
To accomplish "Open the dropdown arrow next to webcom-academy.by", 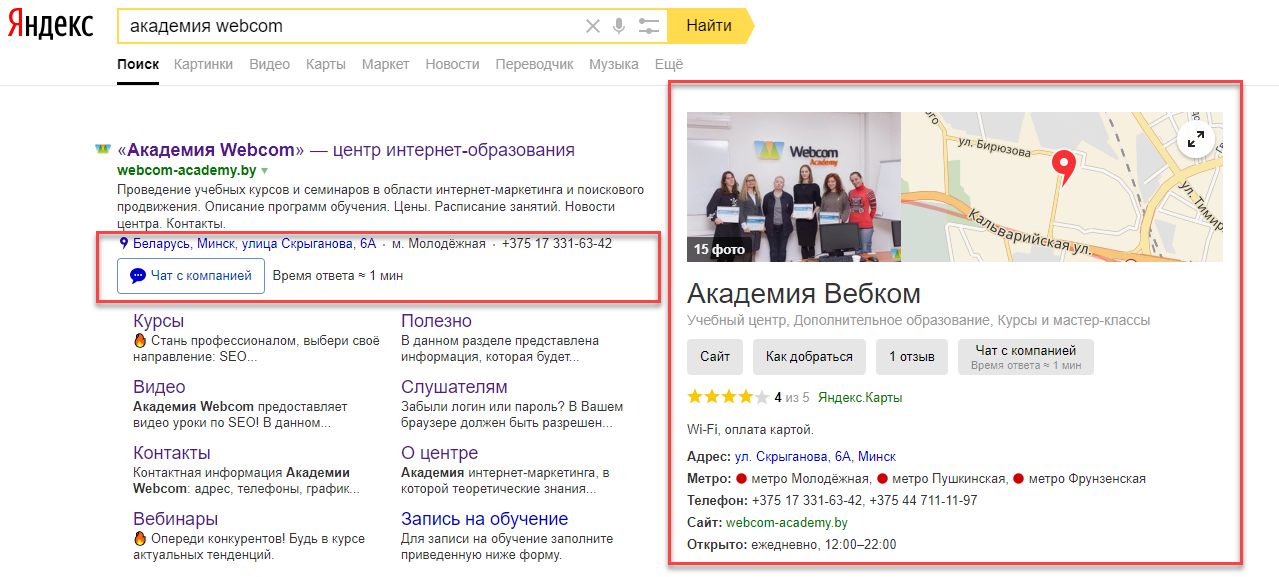I will click(x=265, y=171).
